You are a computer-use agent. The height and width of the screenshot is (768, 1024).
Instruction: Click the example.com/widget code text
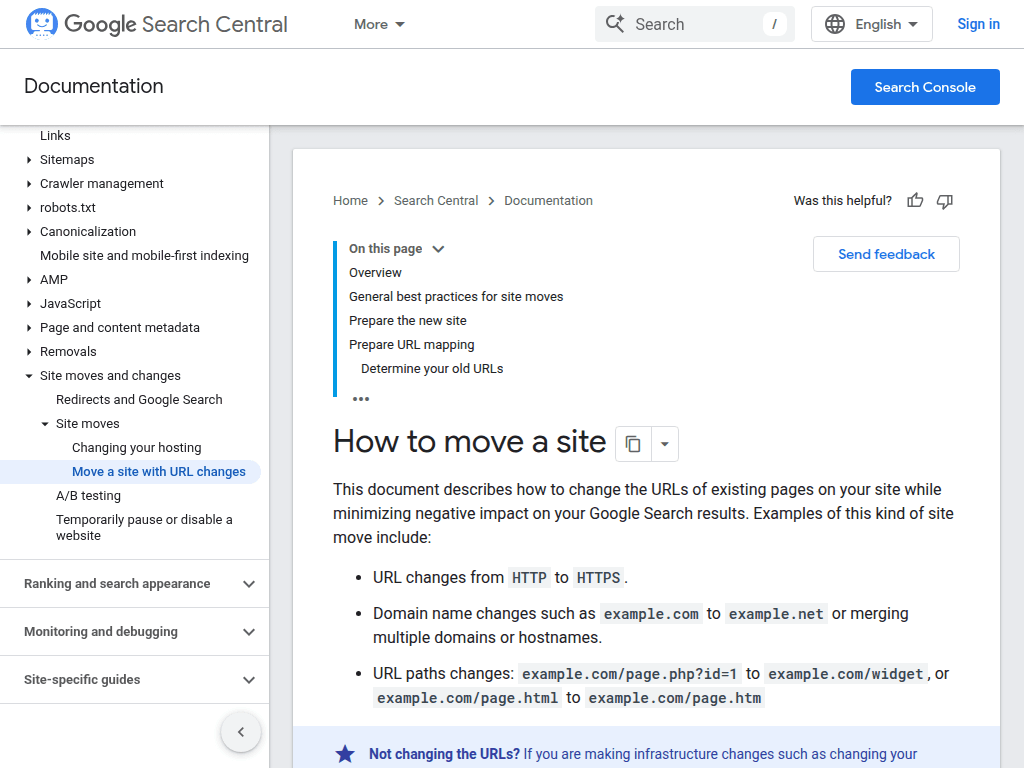point(846,674)
